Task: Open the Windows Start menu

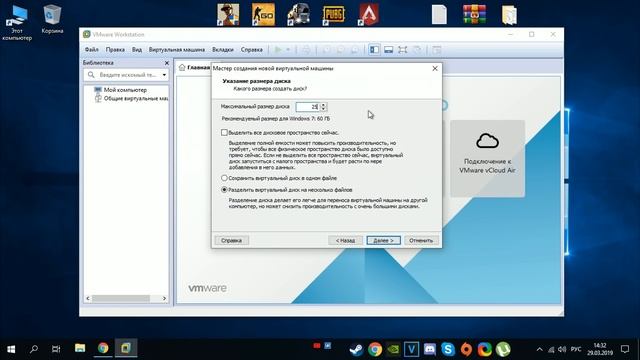Action: point(11,349)
